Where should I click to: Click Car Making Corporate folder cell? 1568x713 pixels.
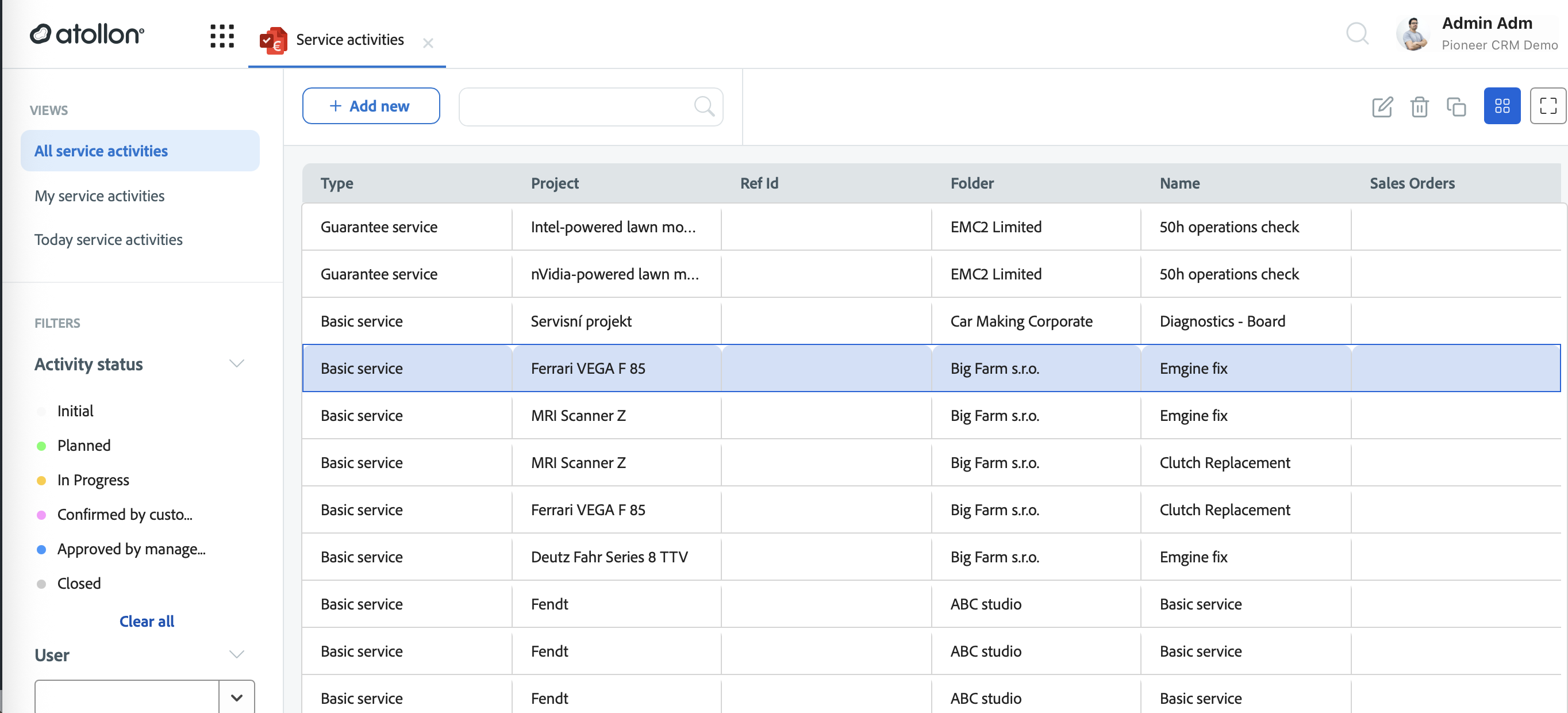(x=1036, y=321)
